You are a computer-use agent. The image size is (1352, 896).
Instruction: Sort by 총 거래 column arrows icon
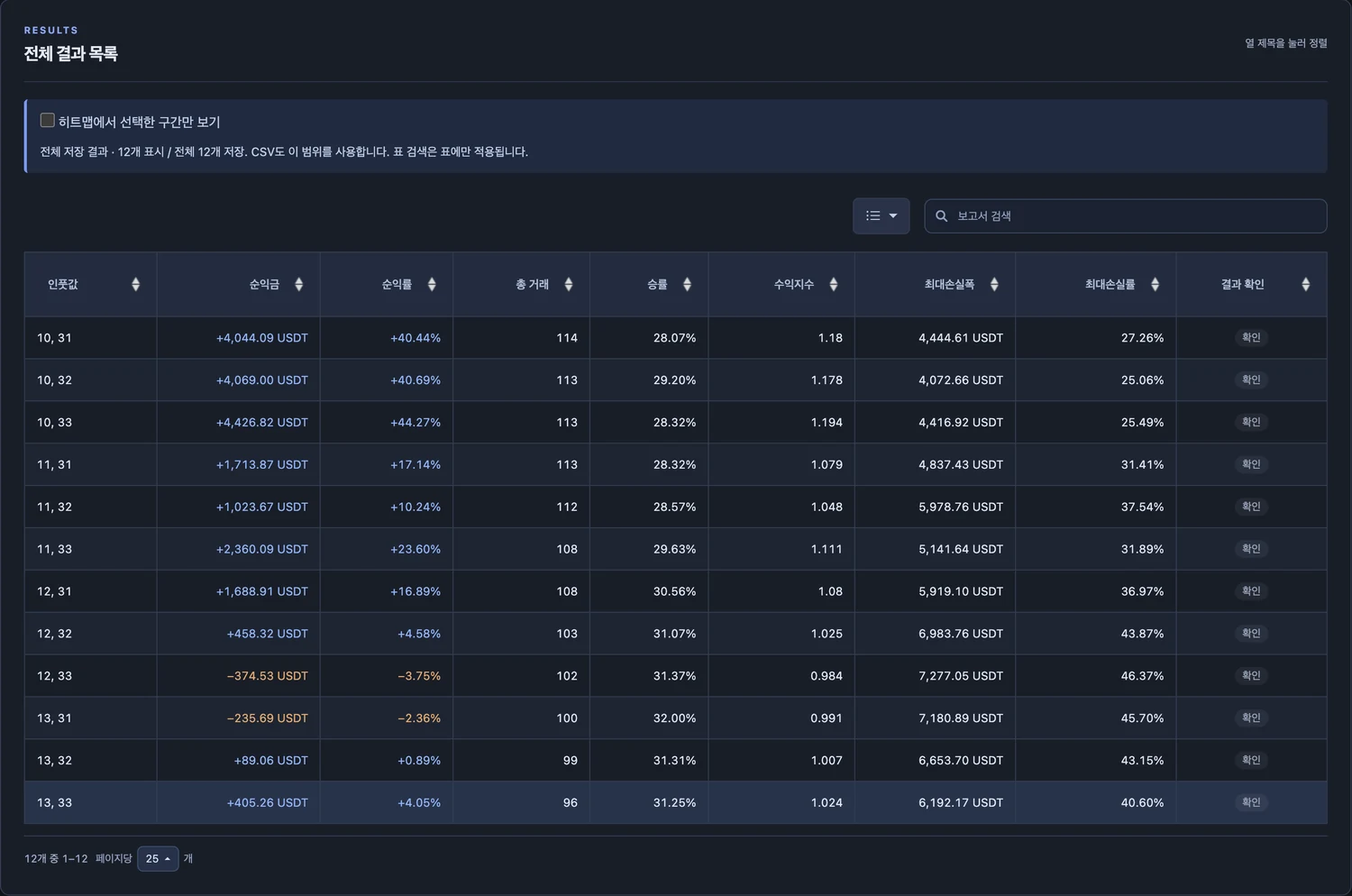click(569, 284)
